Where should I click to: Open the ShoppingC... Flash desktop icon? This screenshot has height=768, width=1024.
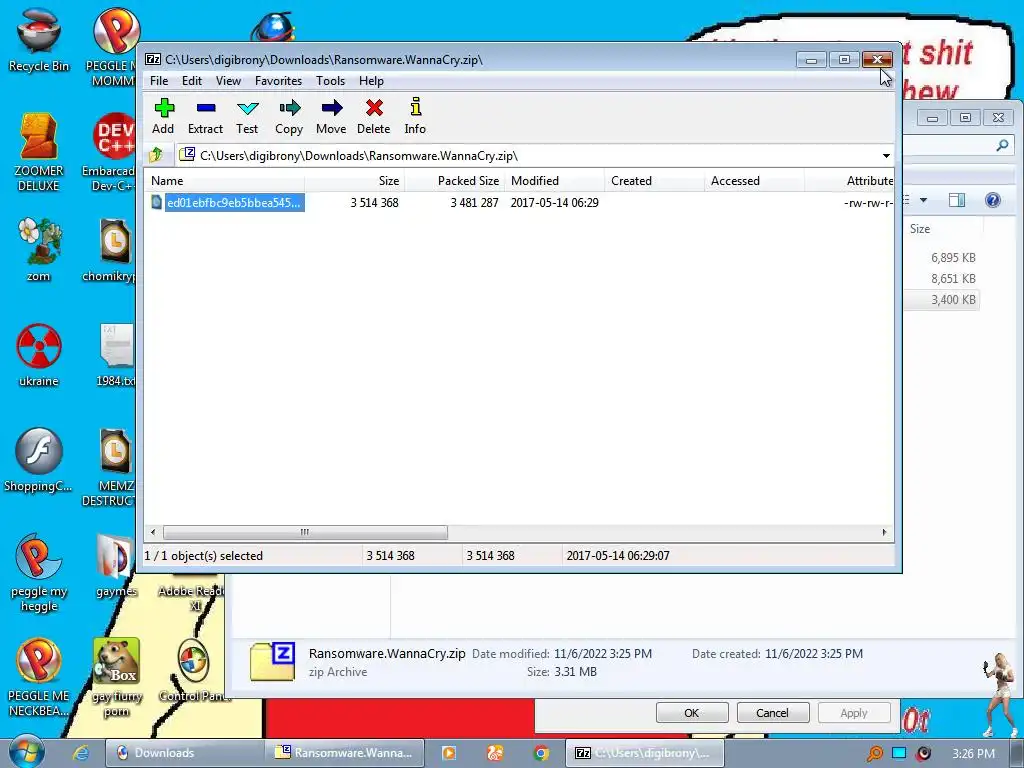tap(39, 460)
